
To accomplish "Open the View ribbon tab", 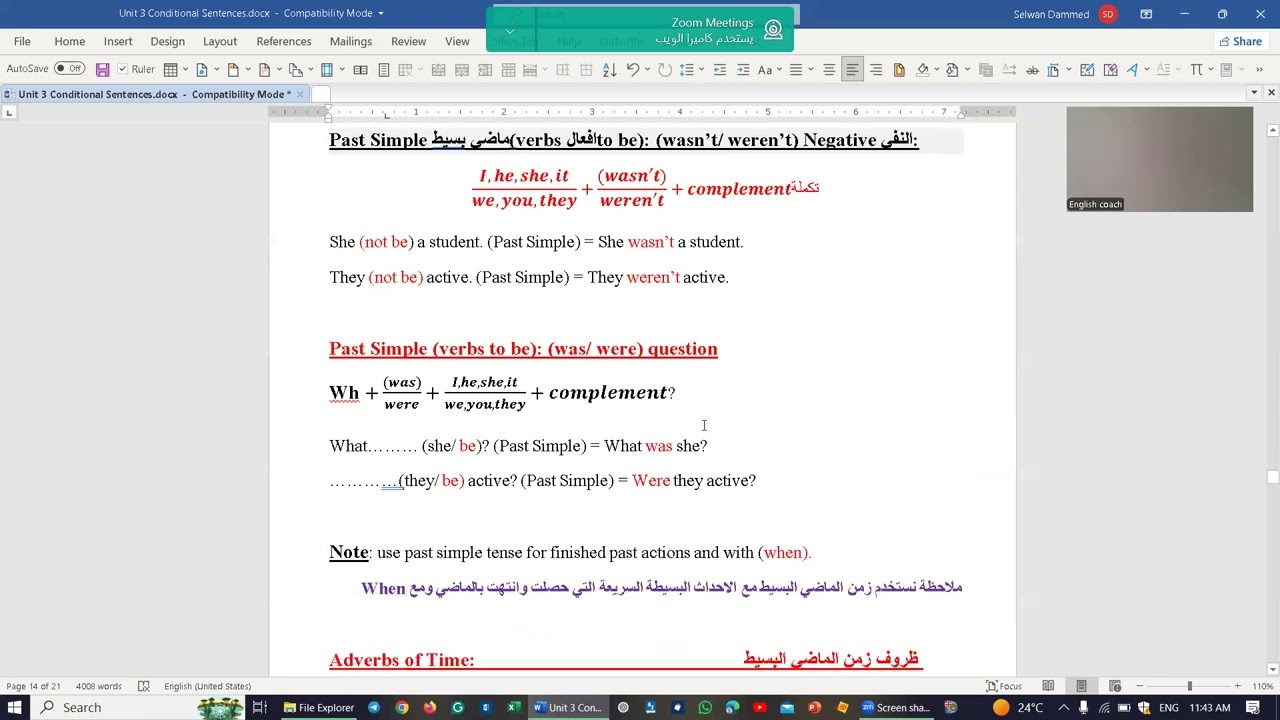I will pyautogui.click(x=457, y=41).
